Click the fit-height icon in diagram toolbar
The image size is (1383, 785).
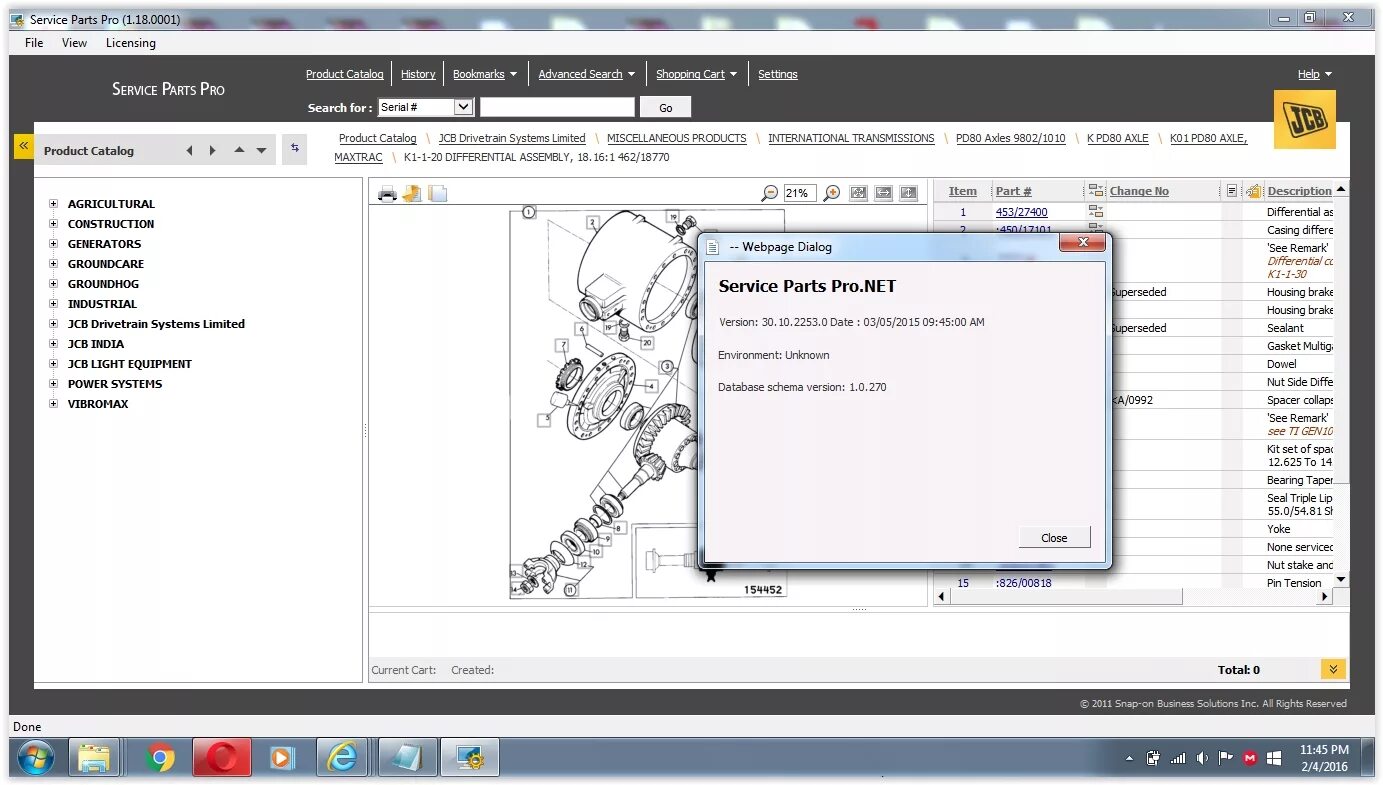click(908, 193)
